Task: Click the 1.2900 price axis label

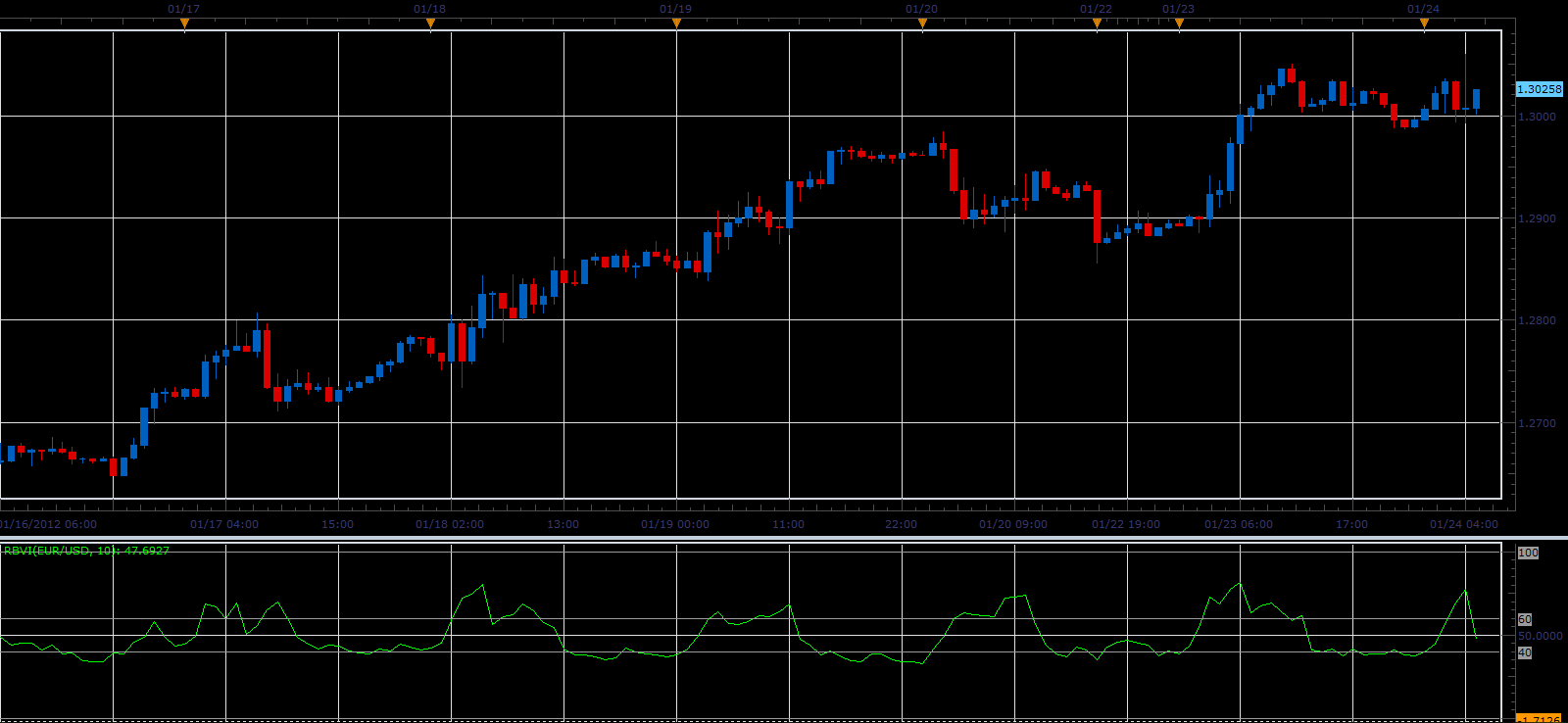Action: click(x=1537, y=218)
